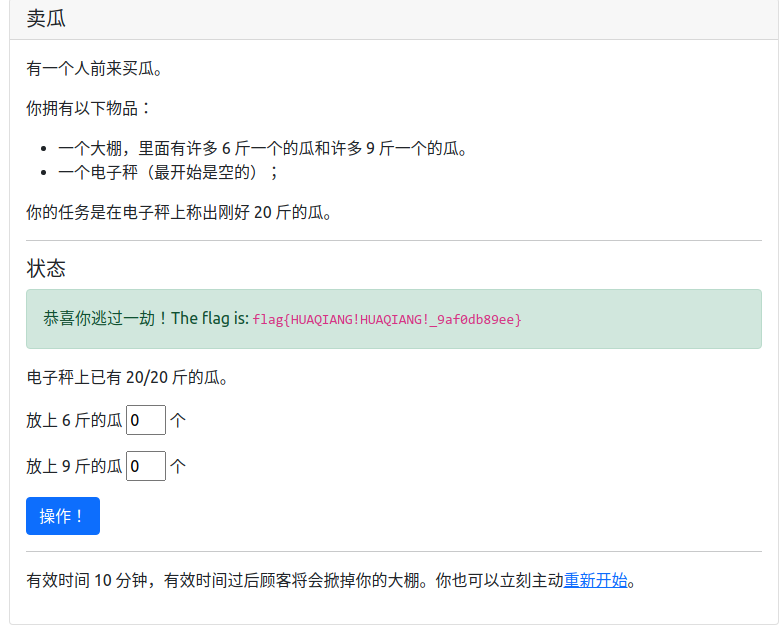Image resolution: width=779 pixels, height=625 pixels.
Task: Click the 6 斤 melon quantity input
Action: pyautogui.click(x=146, y=420)
